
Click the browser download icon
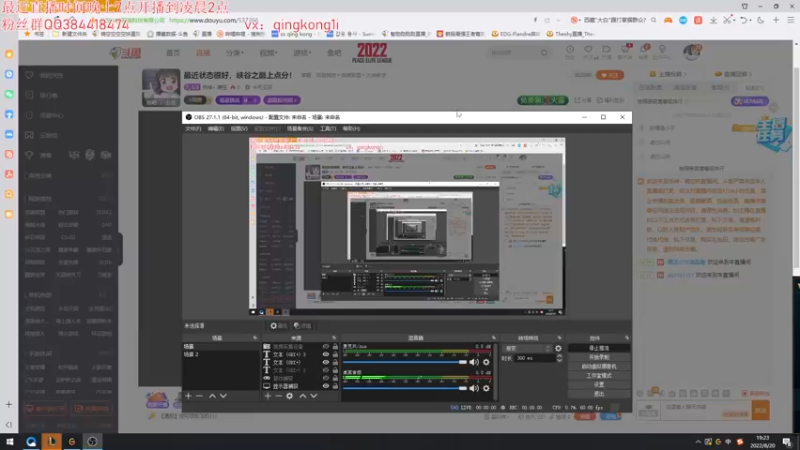pyautogui.click(x=713, y=20)
